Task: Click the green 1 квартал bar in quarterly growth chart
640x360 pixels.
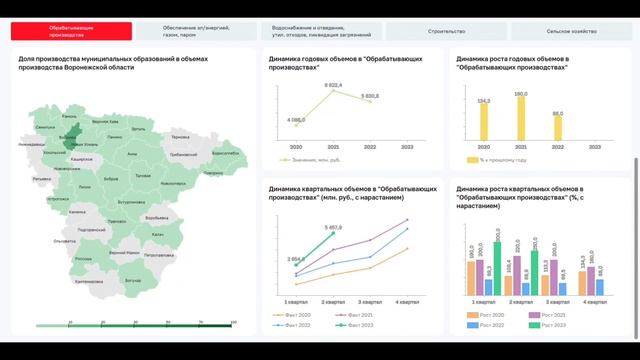Action: click(x=497, y=269)
